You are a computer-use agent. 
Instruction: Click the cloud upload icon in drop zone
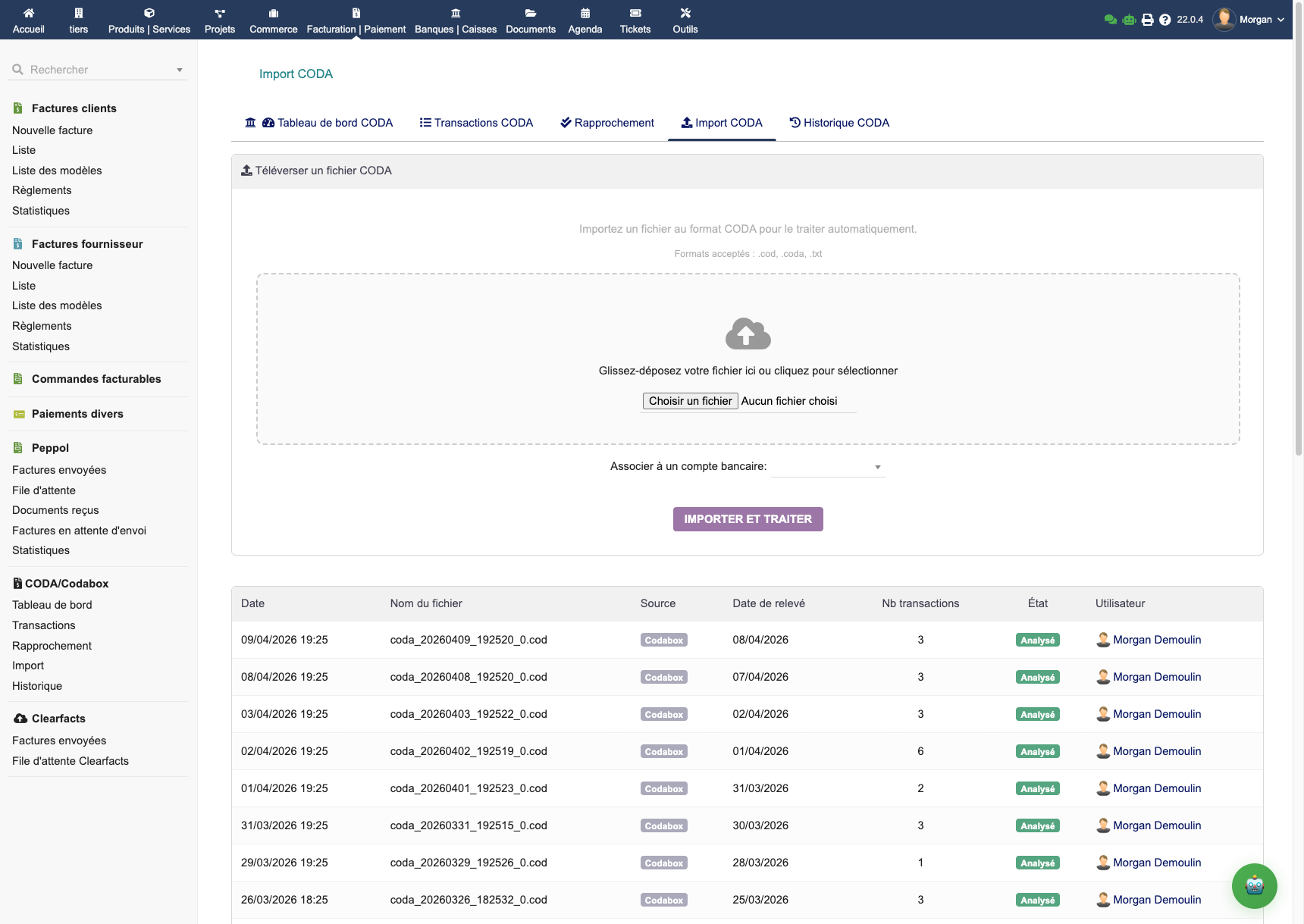click(748, 334)
